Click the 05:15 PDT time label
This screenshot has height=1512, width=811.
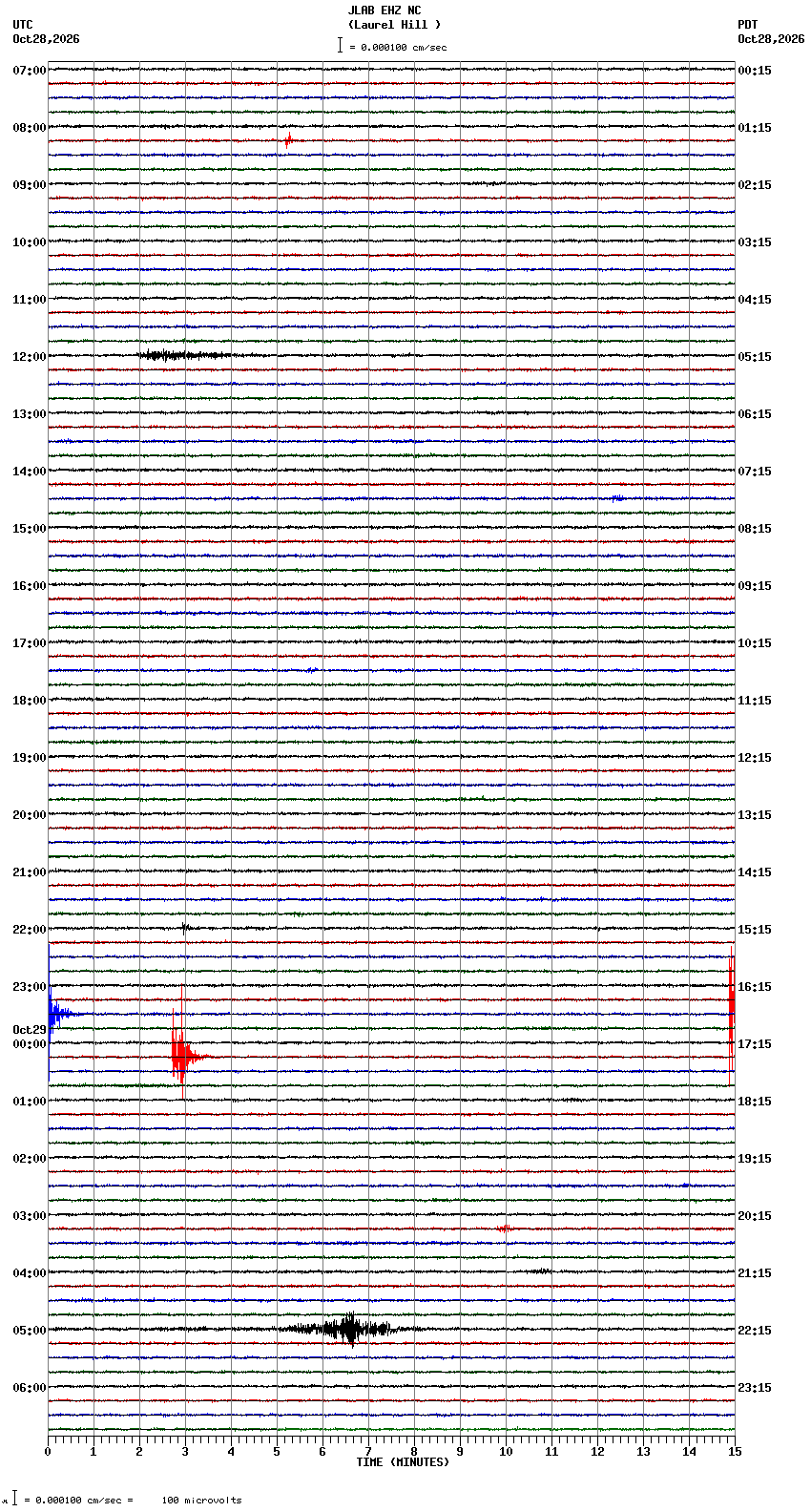click(x=755, y=357)
